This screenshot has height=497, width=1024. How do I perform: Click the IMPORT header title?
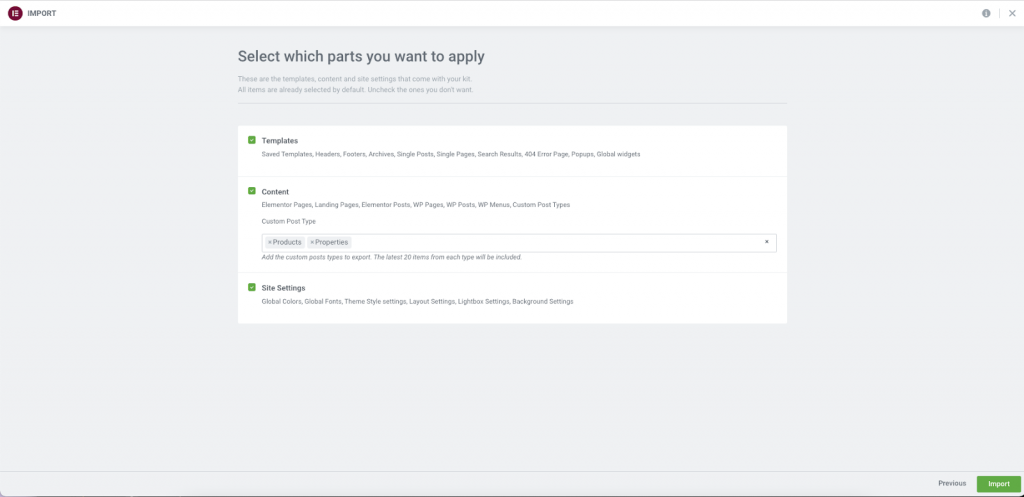(42, 13)
